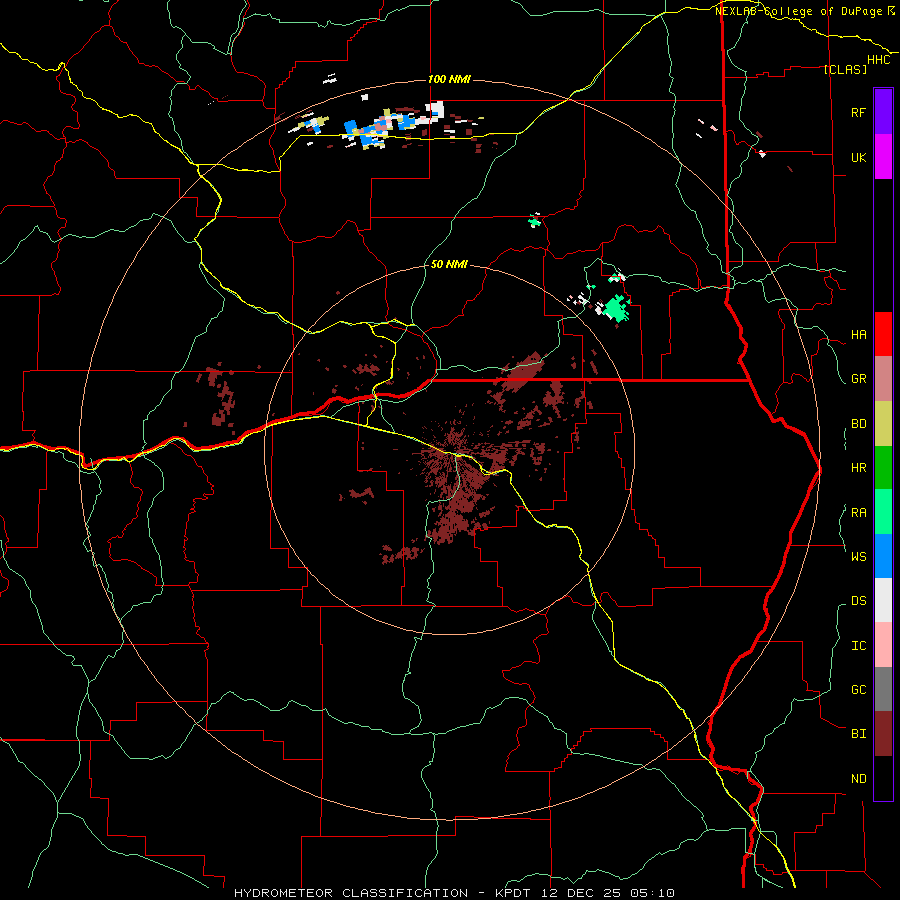Click the GR legend color swatch

pyautogui.click(x=883, y=379)
